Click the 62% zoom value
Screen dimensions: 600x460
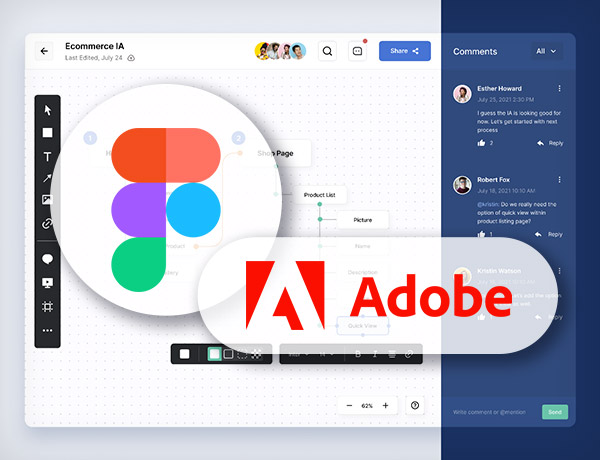367,406
